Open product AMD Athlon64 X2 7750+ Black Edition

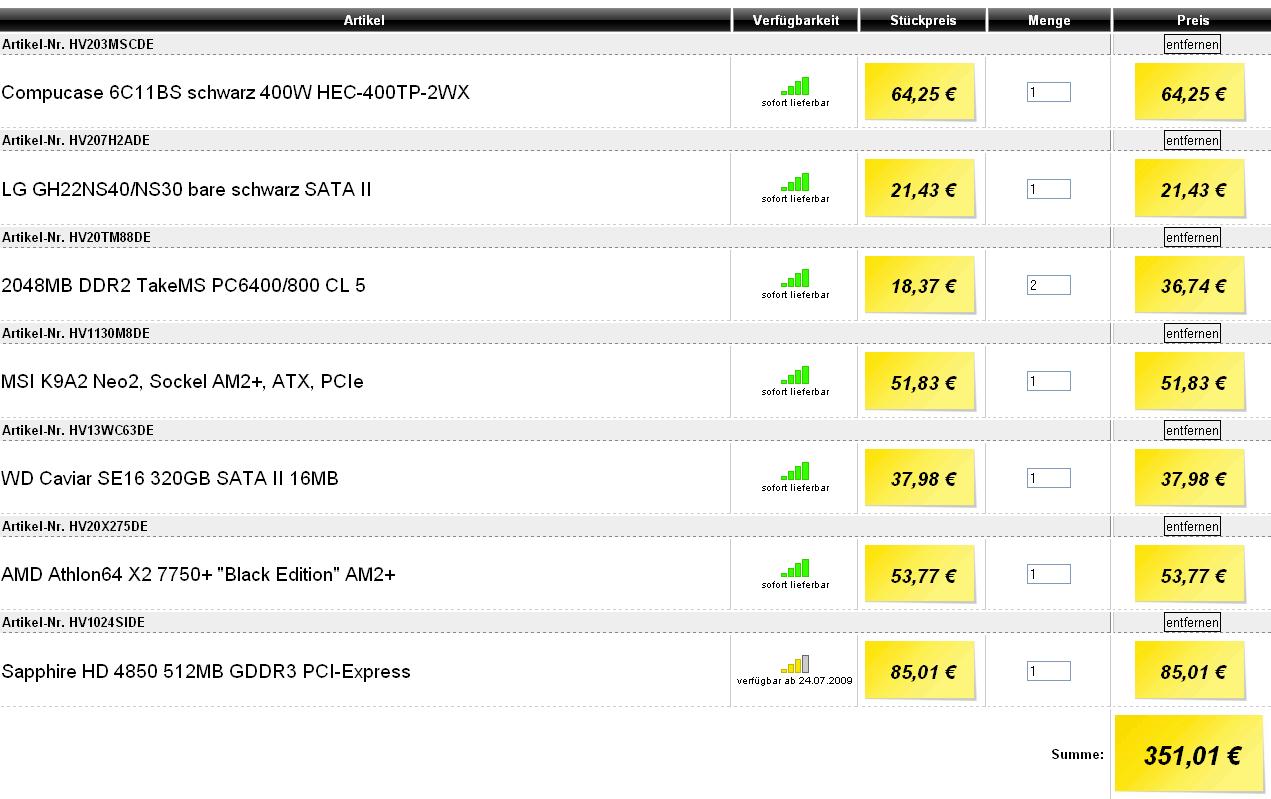pyautogui.click(x=199, y=575)
